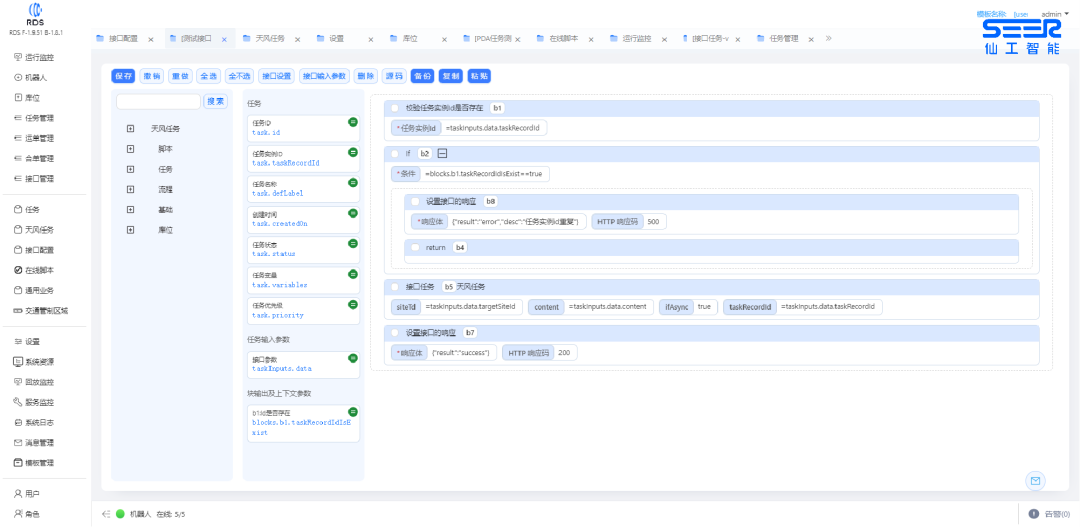Collapse the if b2 block

click(x=442, y=153)
